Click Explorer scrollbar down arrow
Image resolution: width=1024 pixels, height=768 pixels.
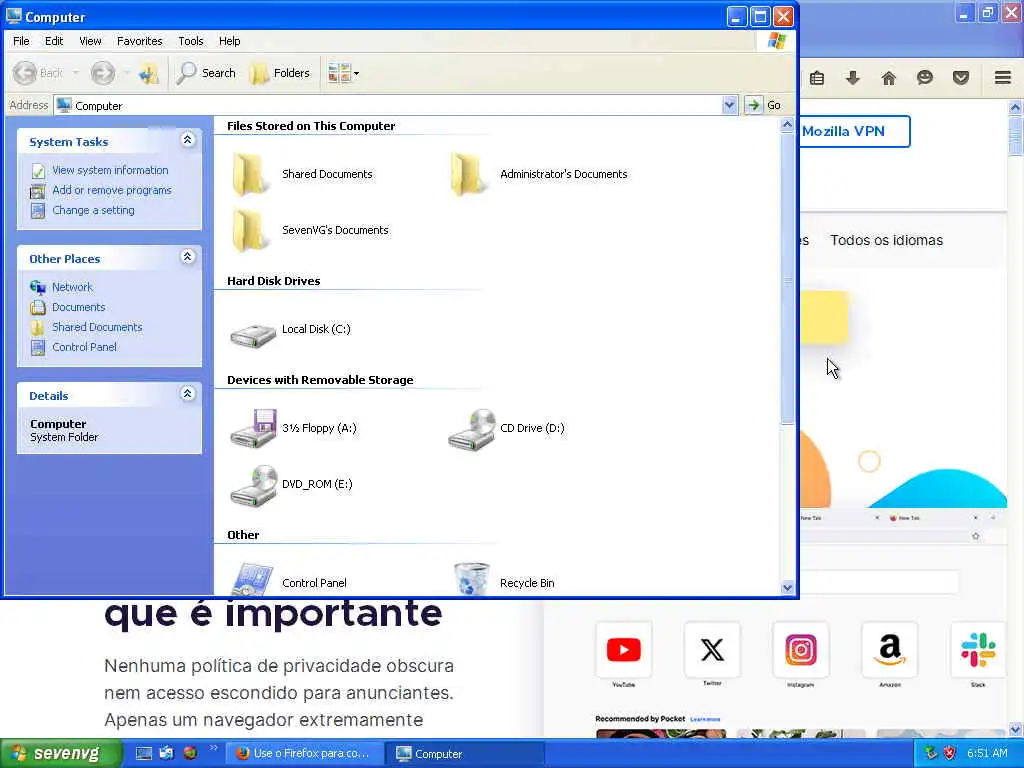click(788, 587)
